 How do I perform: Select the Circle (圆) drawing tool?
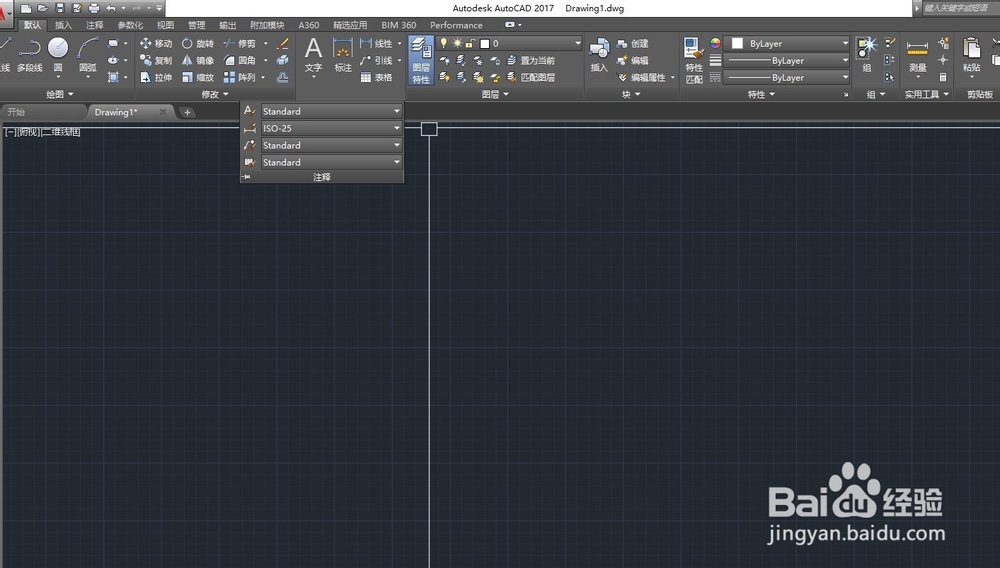coord(58,55)
